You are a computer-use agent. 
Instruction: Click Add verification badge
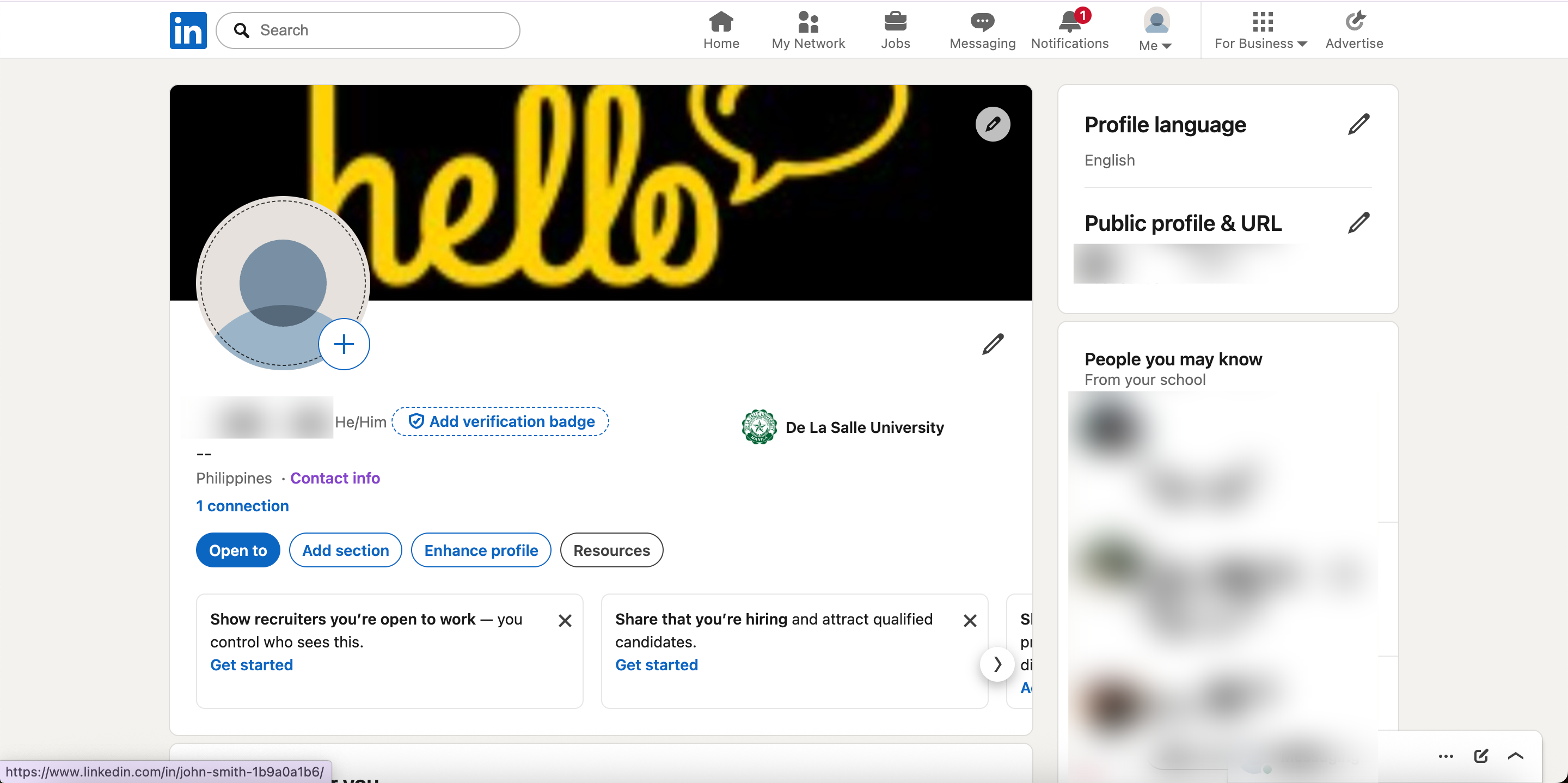(x=500, y=421)
